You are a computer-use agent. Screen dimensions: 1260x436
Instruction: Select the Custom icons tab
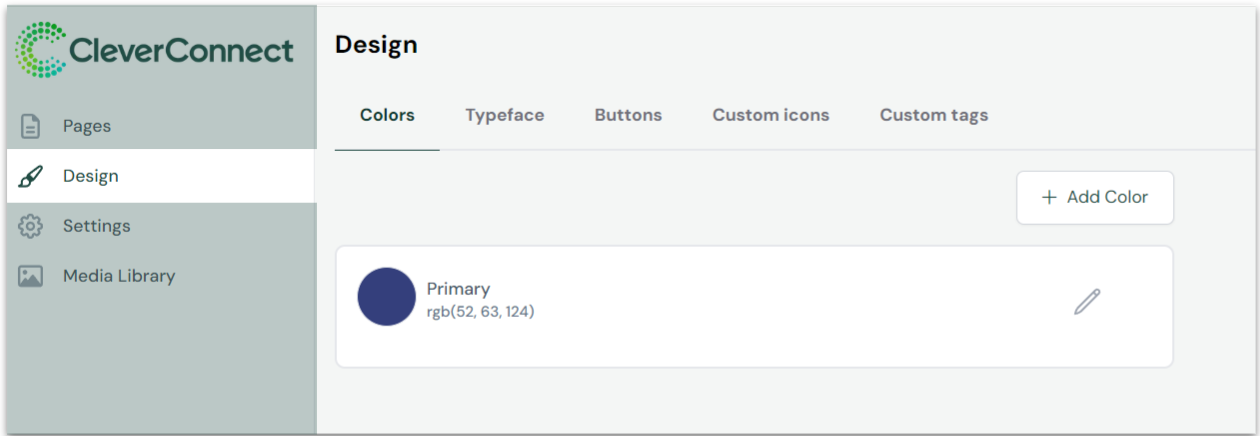(x=771, y=115)
